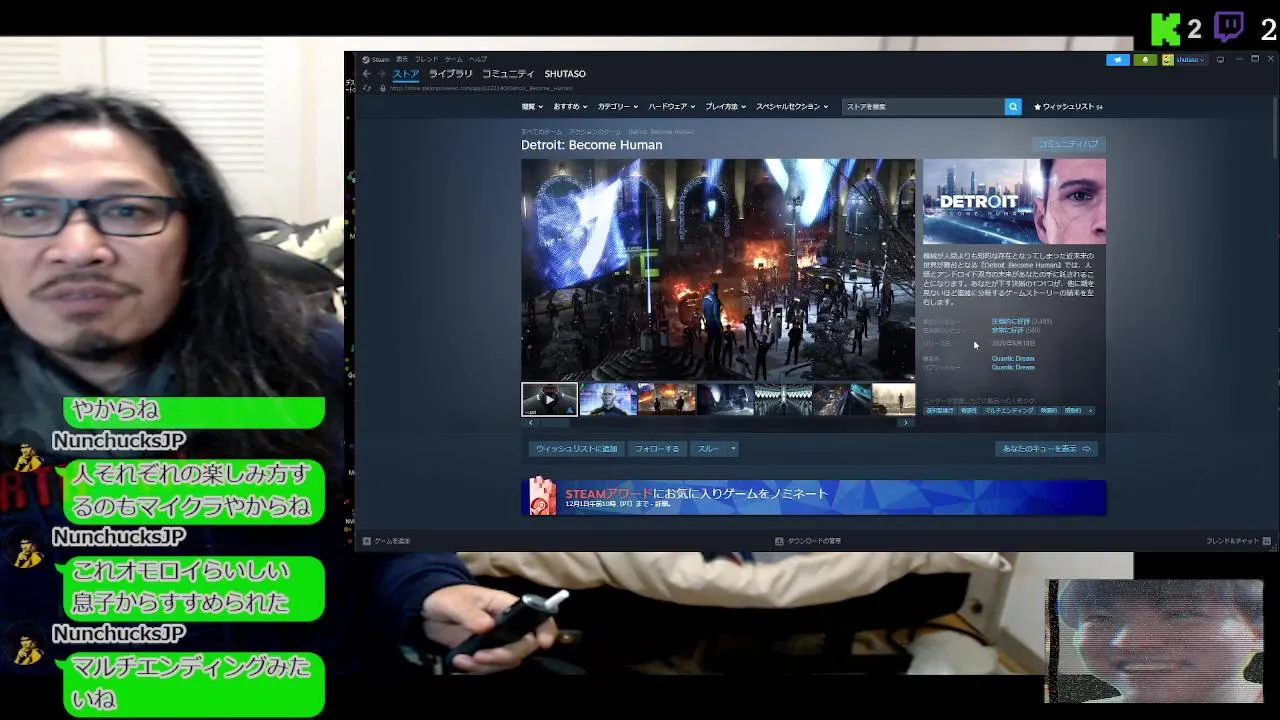This screenshot has width=1280, height=720.
Task: Click the thumbnail strip scrollbar handle
Action: [553, 423]
